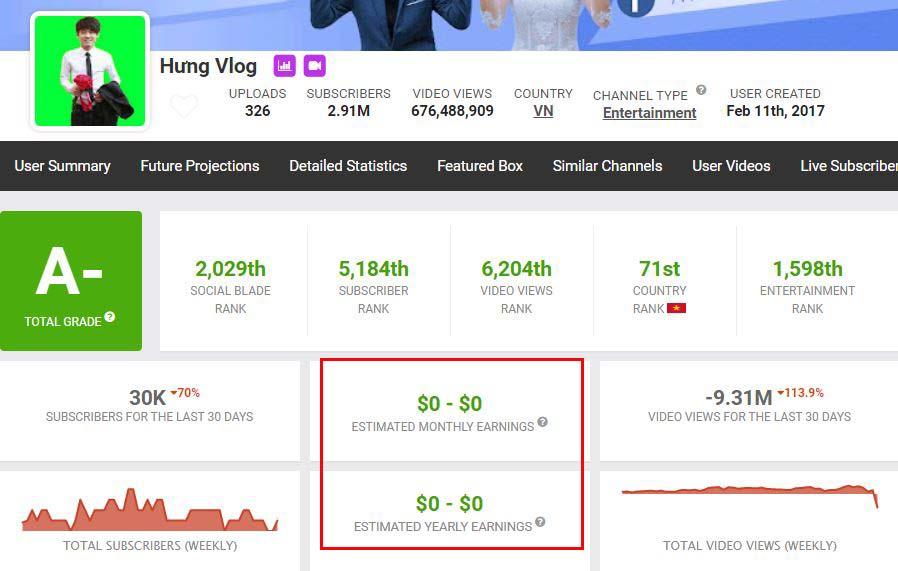
Task: Click the 70% subscriber decrease indicator
Action: tap(185, 393)
